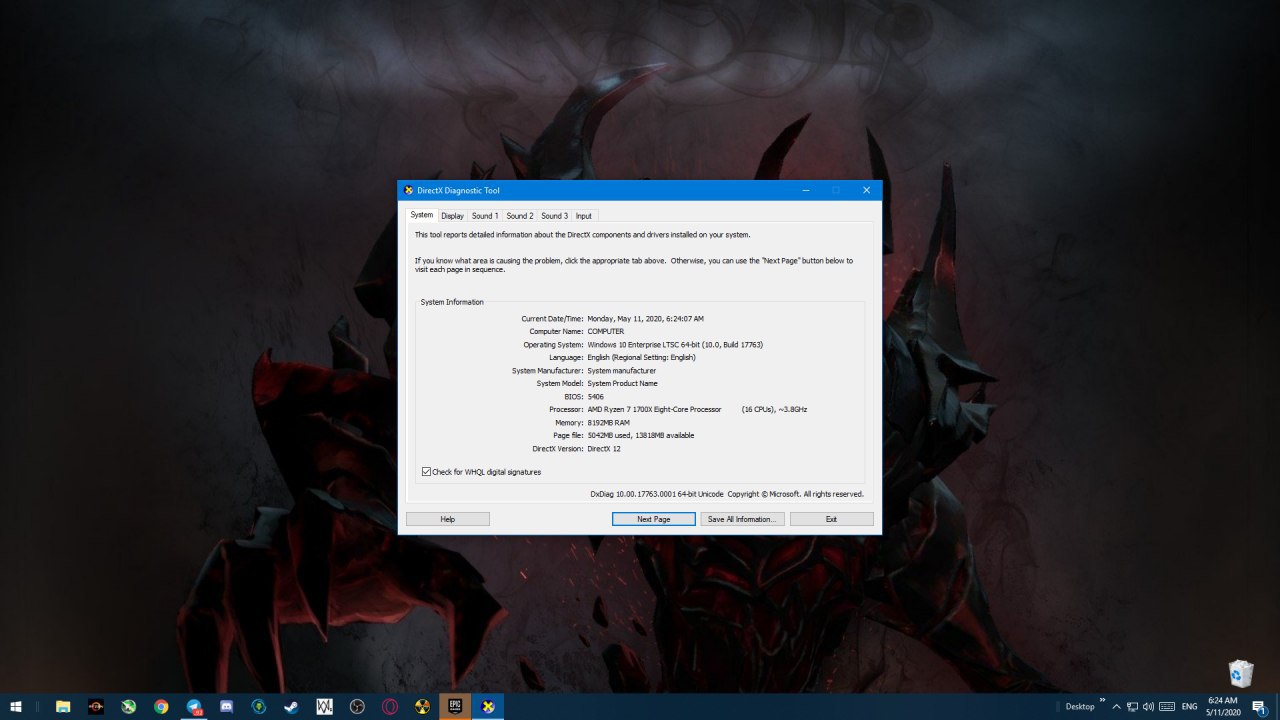The width and height of the screenshot is (1280, 720).
Task: Click the Next Page button
Action: click(654, 519)
